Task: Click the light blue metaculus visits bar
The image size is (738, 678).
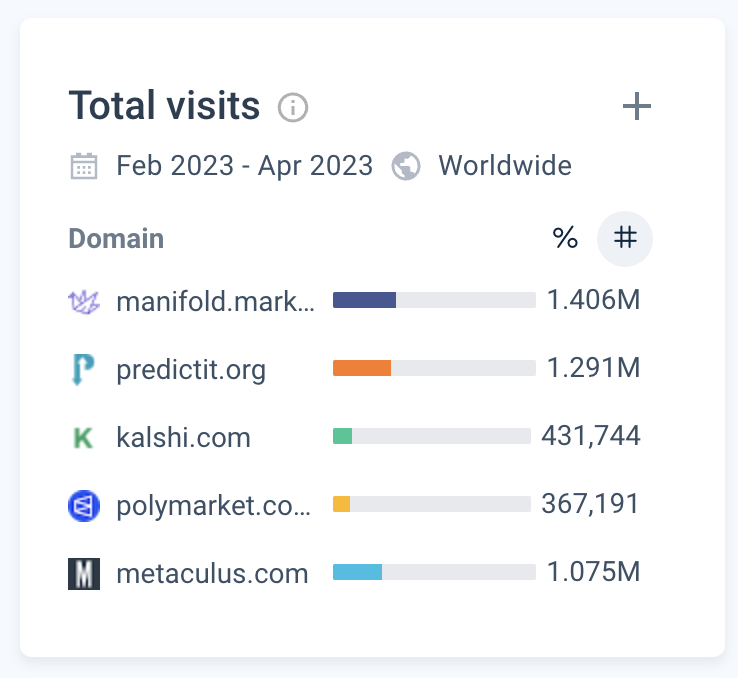Action: pos(358,572)
